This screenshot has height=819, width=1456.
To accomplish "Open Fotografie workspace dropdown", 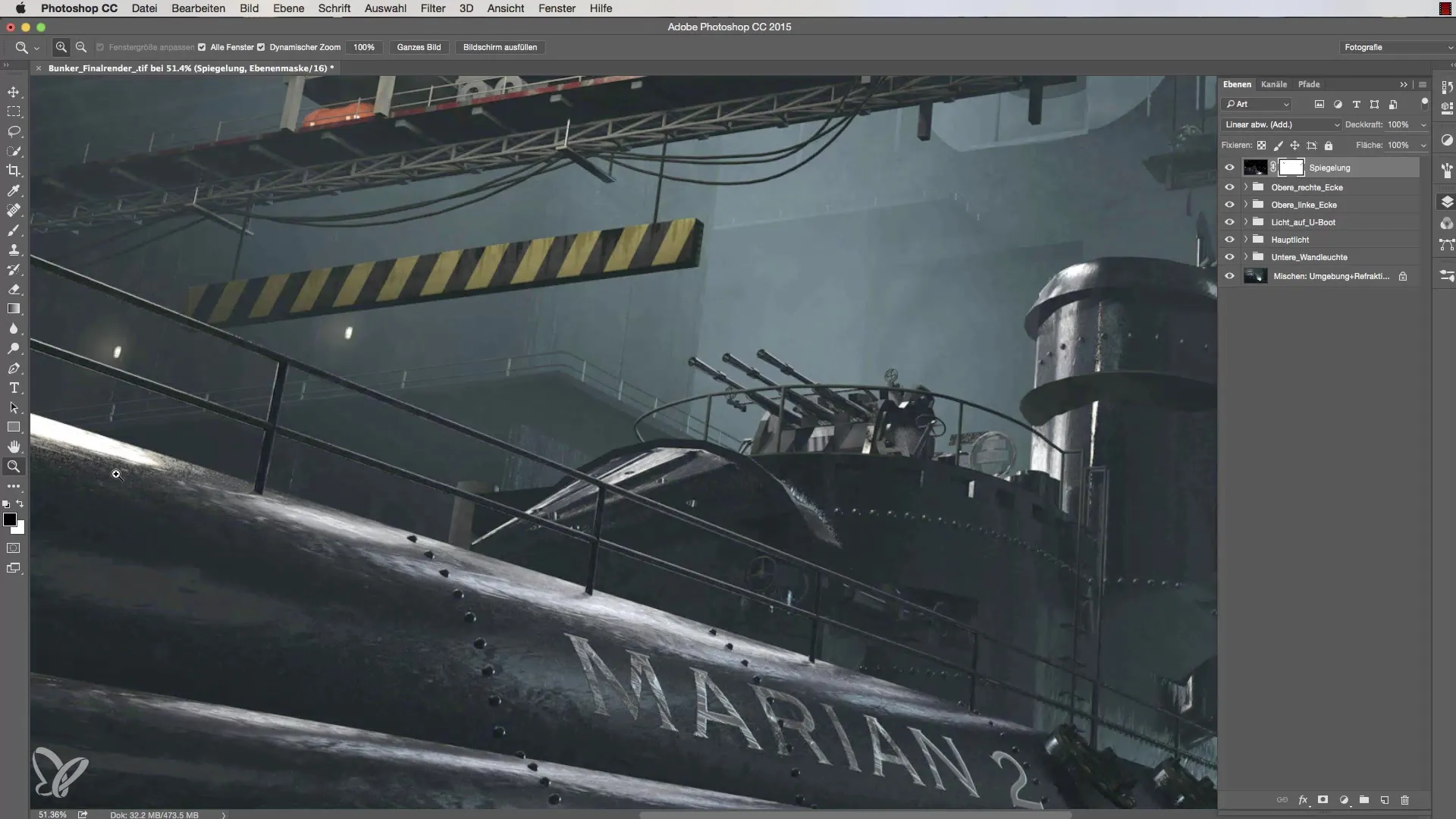I will click(x=1397, y=47).
